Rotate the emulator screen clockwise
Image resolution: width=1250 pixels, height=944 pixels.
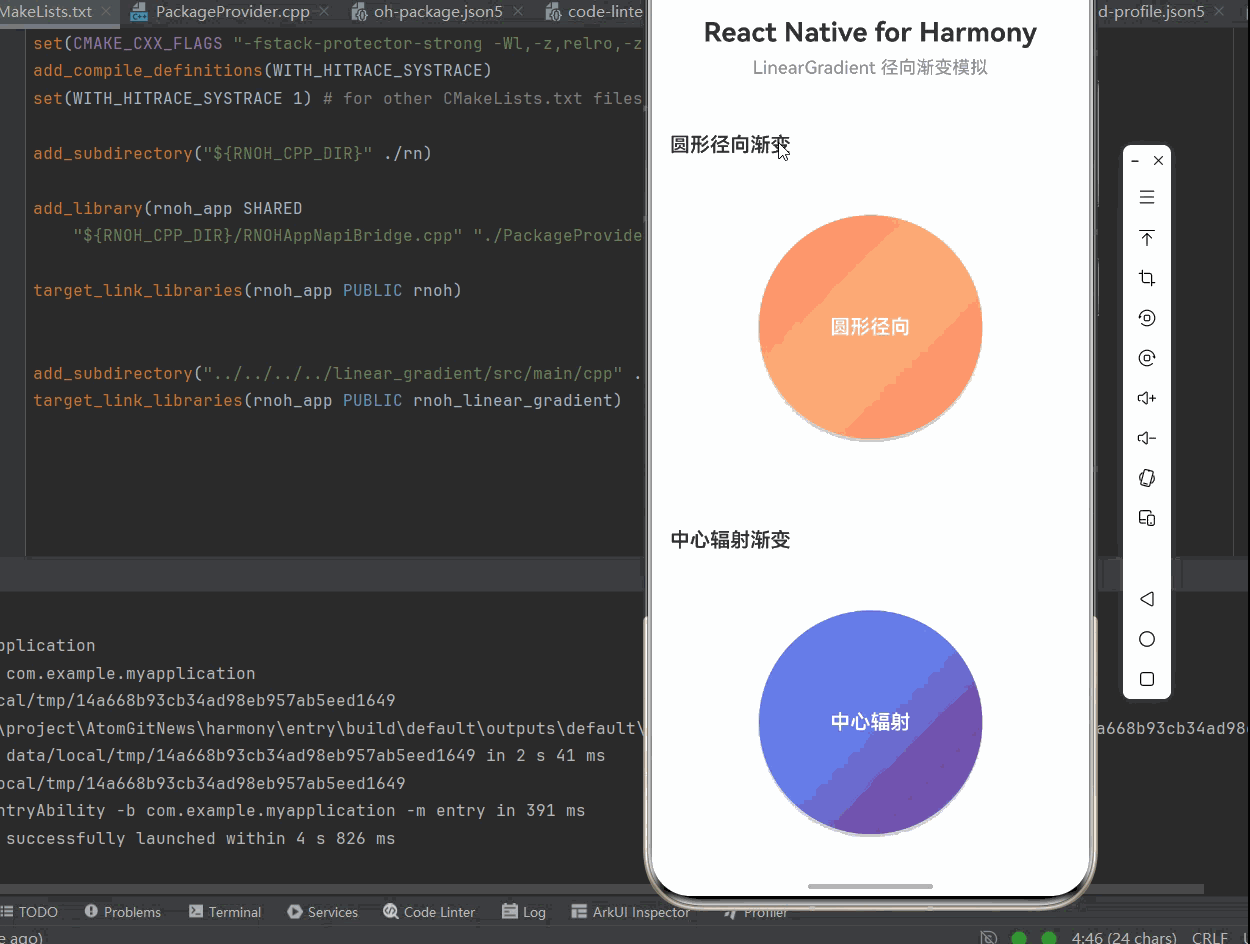pyautogui.click(x=1147, y=358)
